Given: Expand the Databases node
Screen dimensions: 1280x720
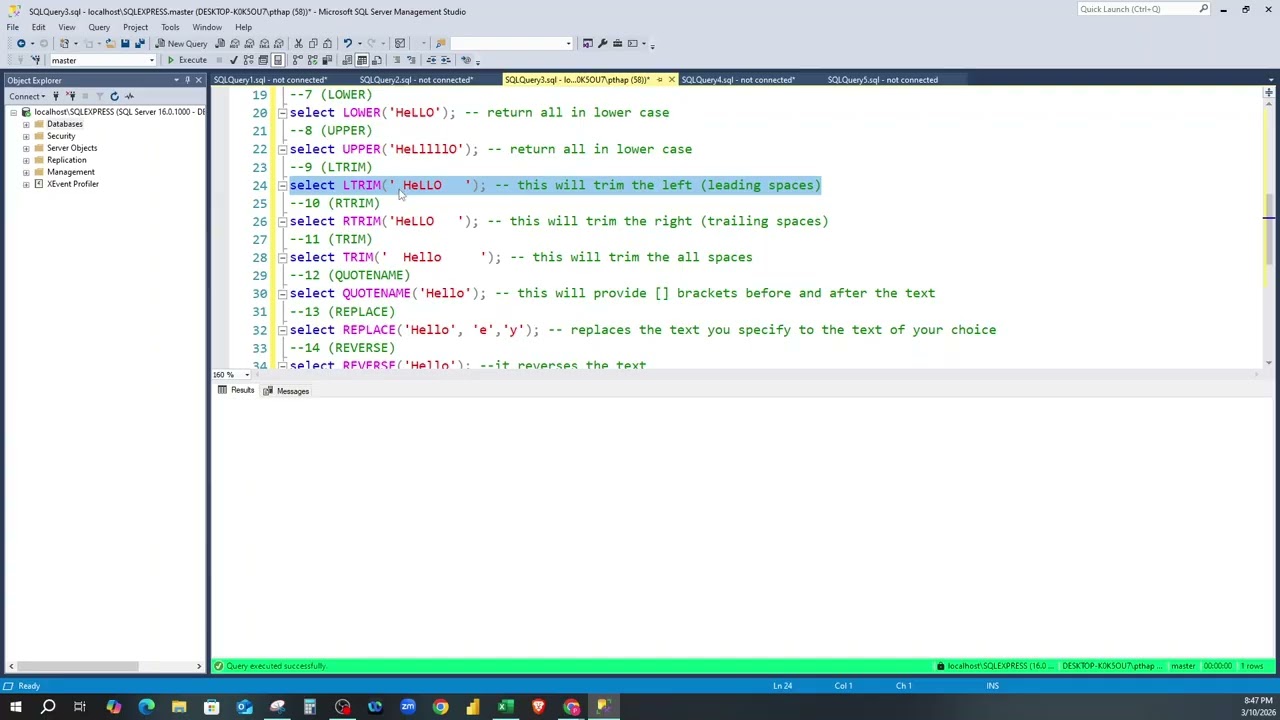Looking at the screenshot, I should point(26,124).
